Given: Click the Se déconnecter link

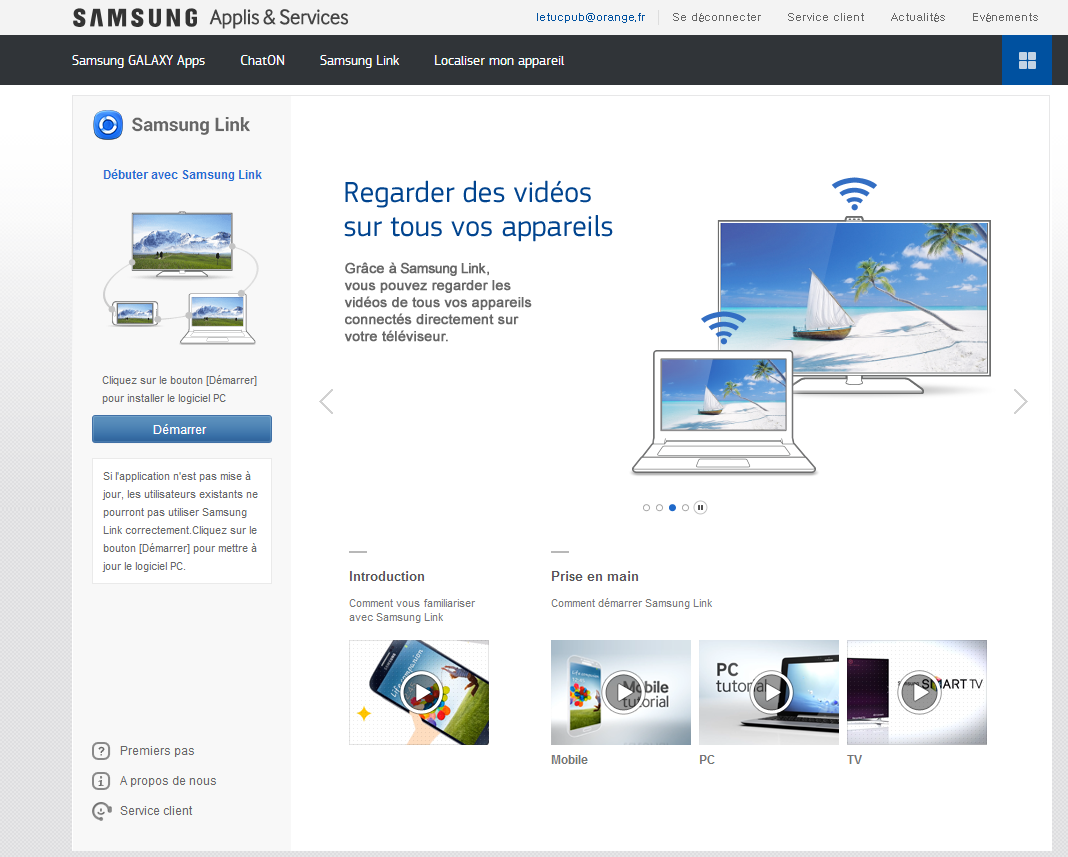Looking at the screenshot, I should (717, 17).
